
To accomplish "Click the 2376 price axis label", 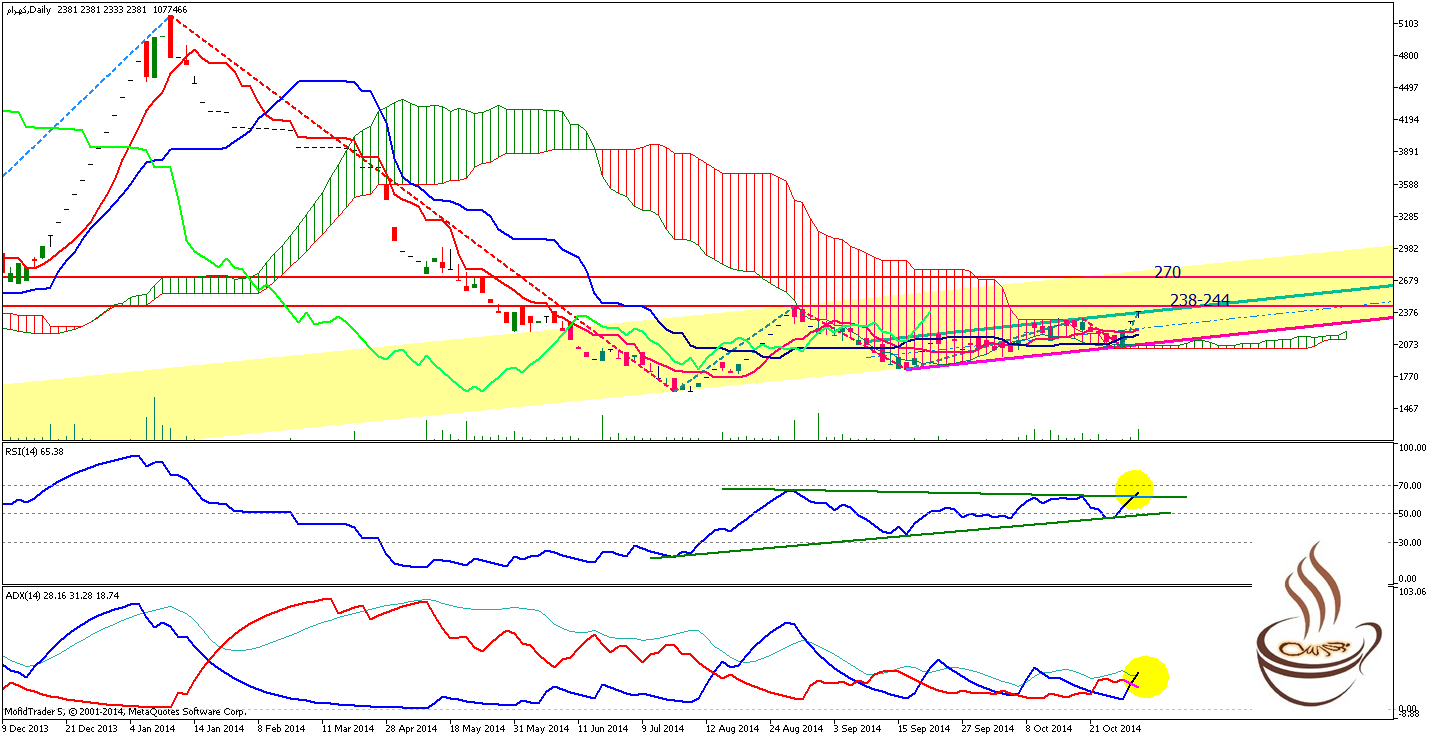I will click(1410, 312).
